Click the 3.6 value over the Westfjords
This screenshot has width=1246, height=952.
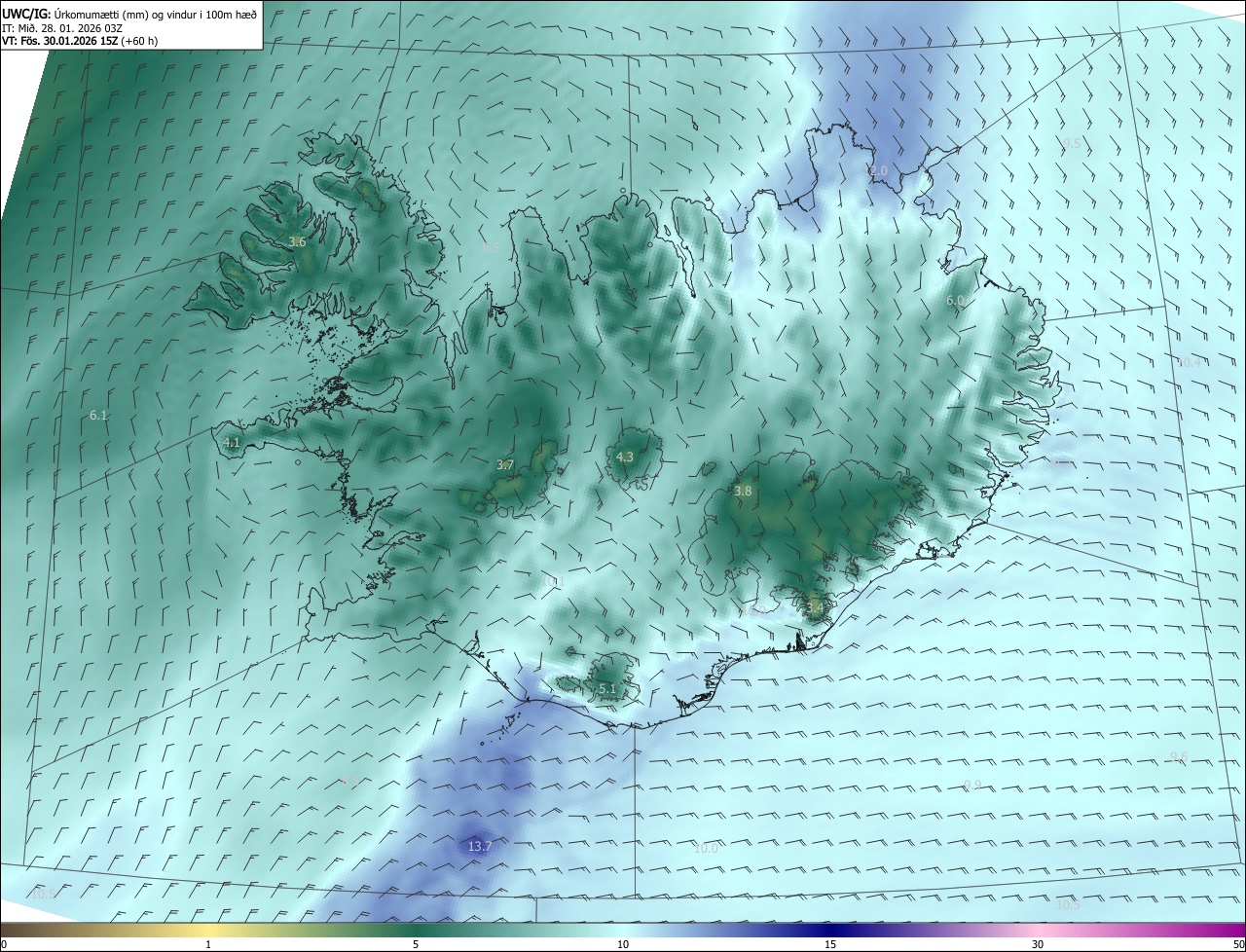[x=297, y=241]
